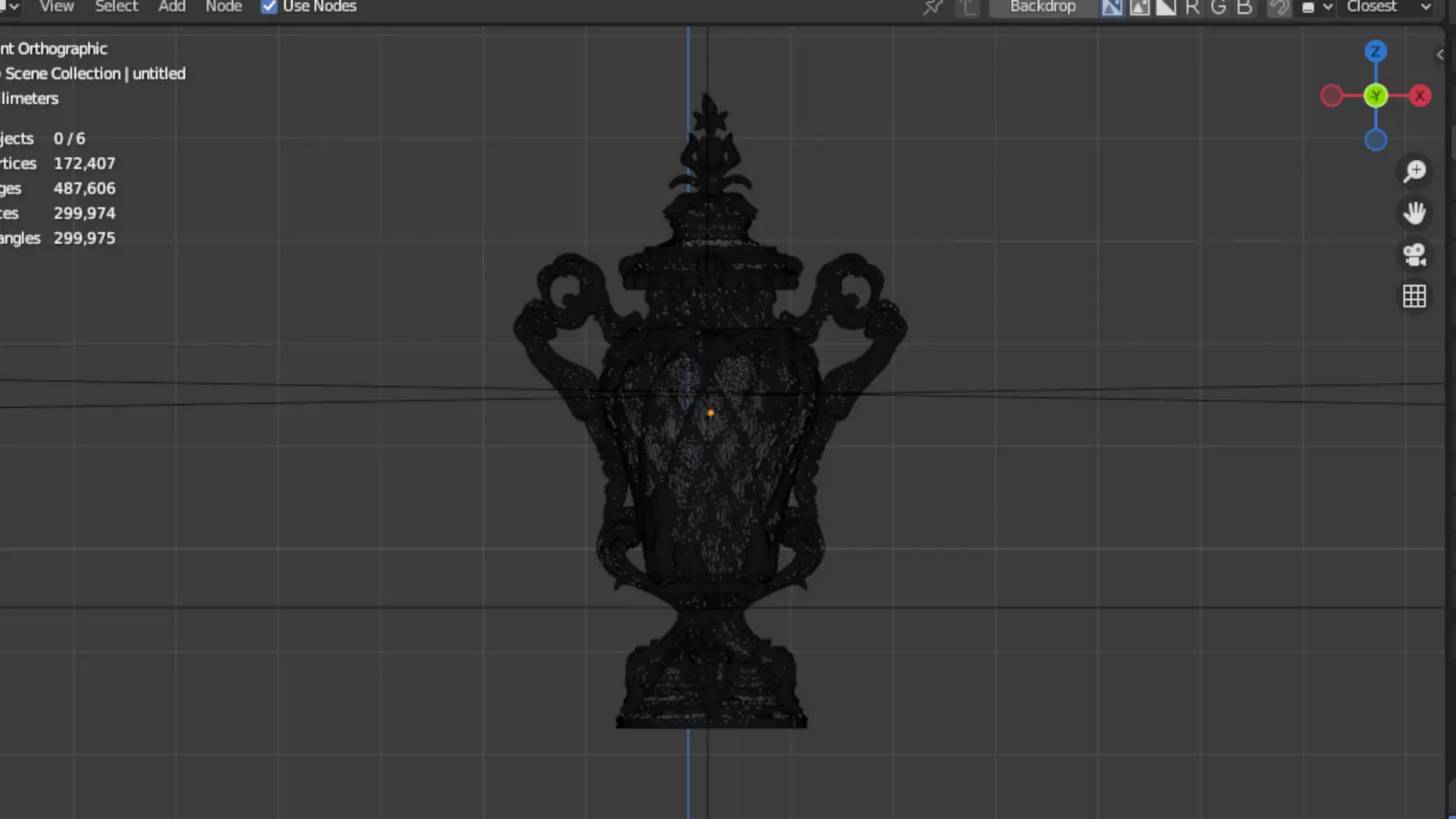Screen dimensions: 1456x819
Task: Open the Closest snap target dropdown
Action: coord(1388,7)
